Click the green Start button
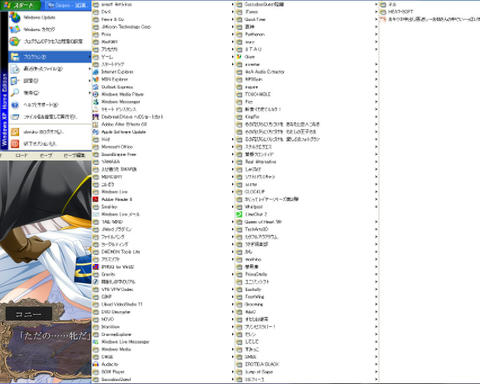This screenshot has width=480, height=384. (x=21, y=5)
